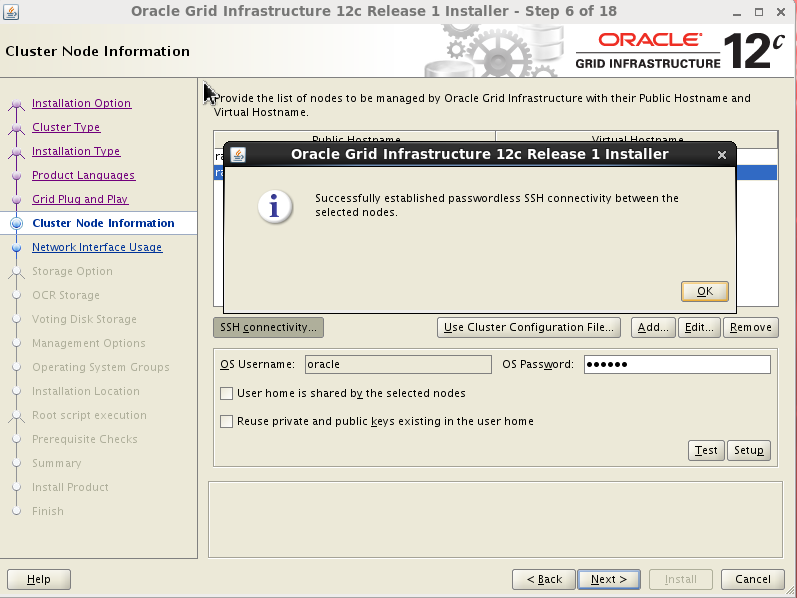Click Use Cluster Configuration File button

(x=529, y=327)
